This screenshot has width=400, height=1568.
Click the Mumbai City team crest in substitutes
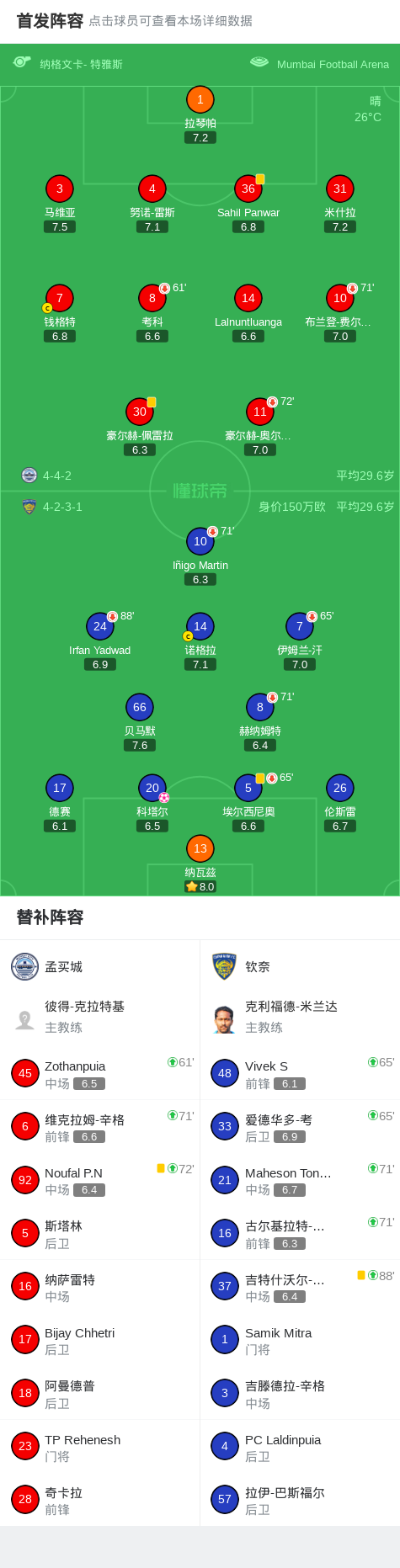(x=25, y=966)
